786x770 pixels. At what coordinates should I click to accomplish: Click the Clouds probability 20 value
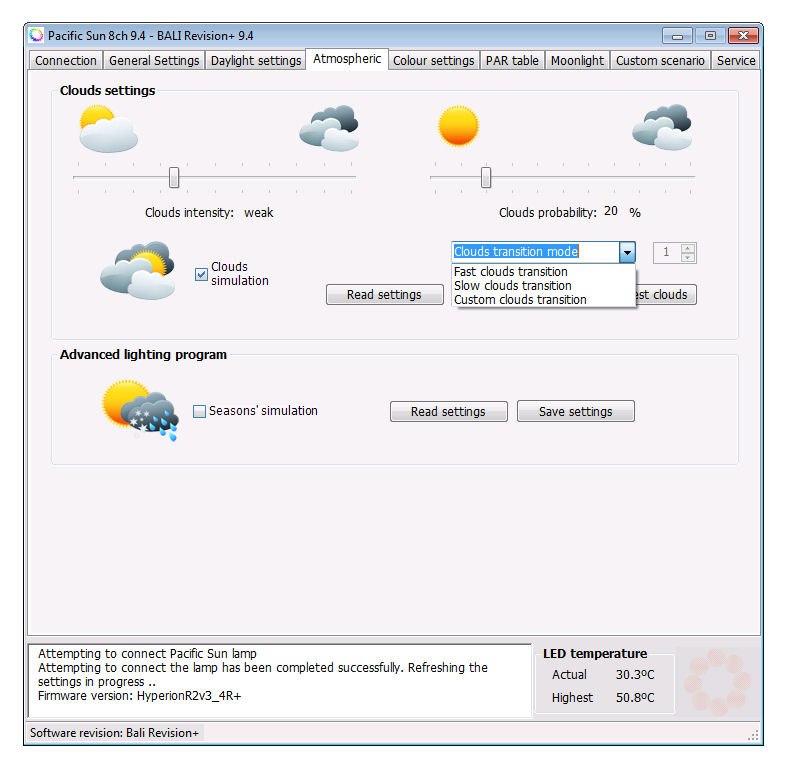[x=611, y=211]
